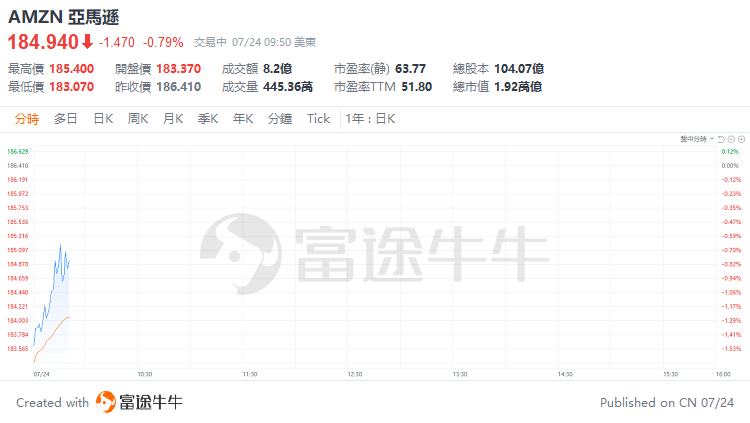Select the 月K monthly chart tab
Screen dimensions: 750x423
(x=173, y=119)
